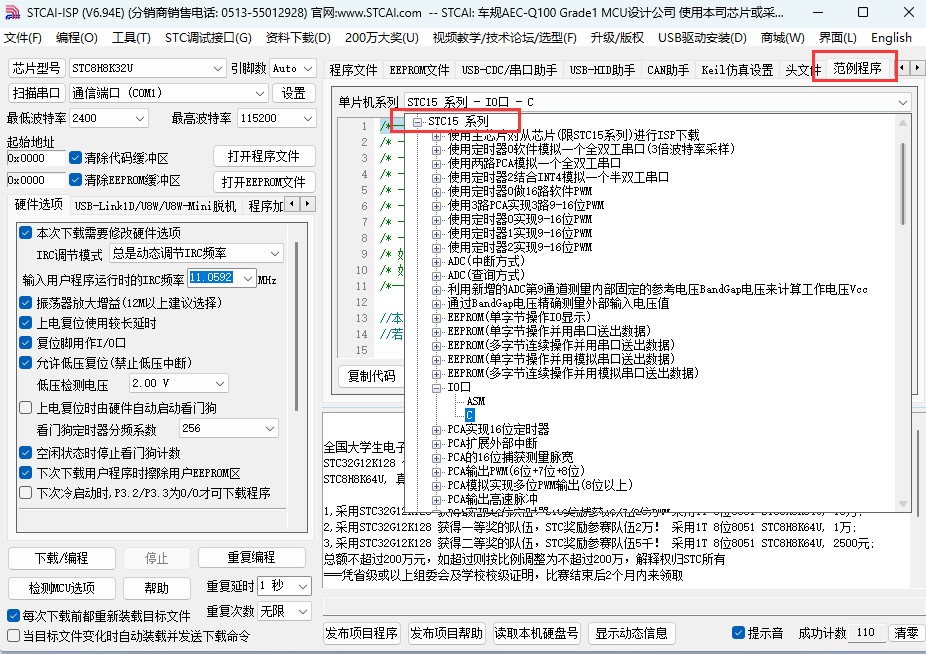Click the 检测MCU选项 button
926x654 pixels.
pos(61,588)
